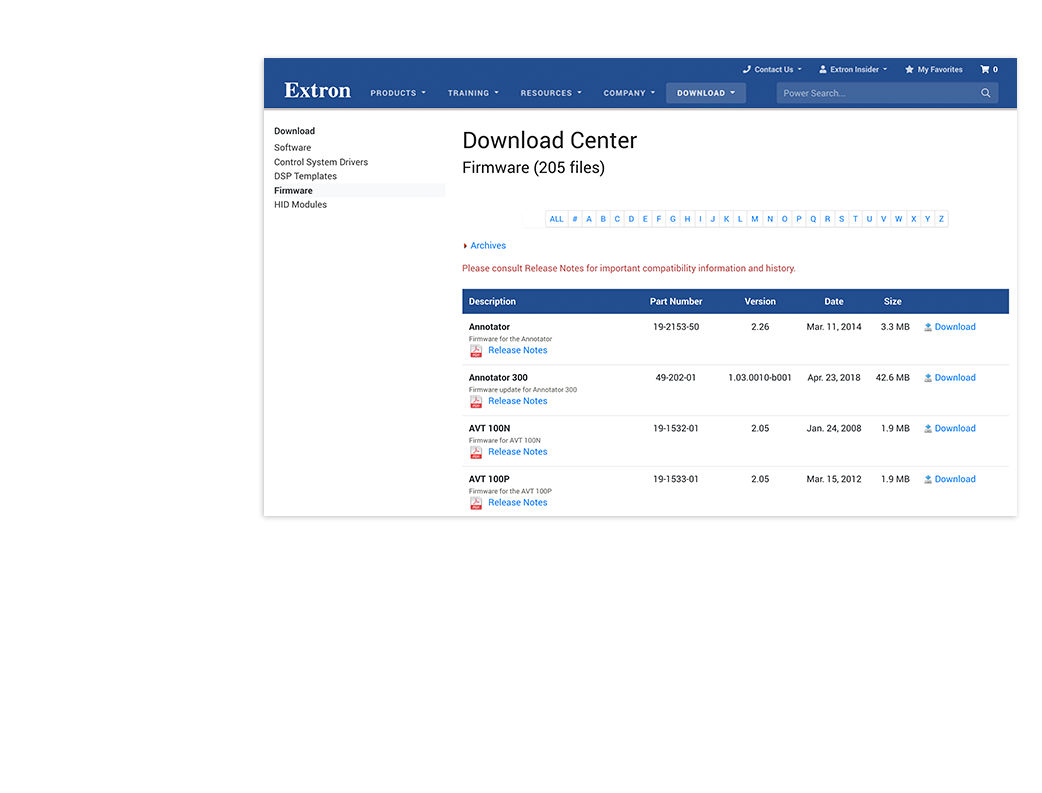Open Release Notes for Annotator

pos(518,350)
